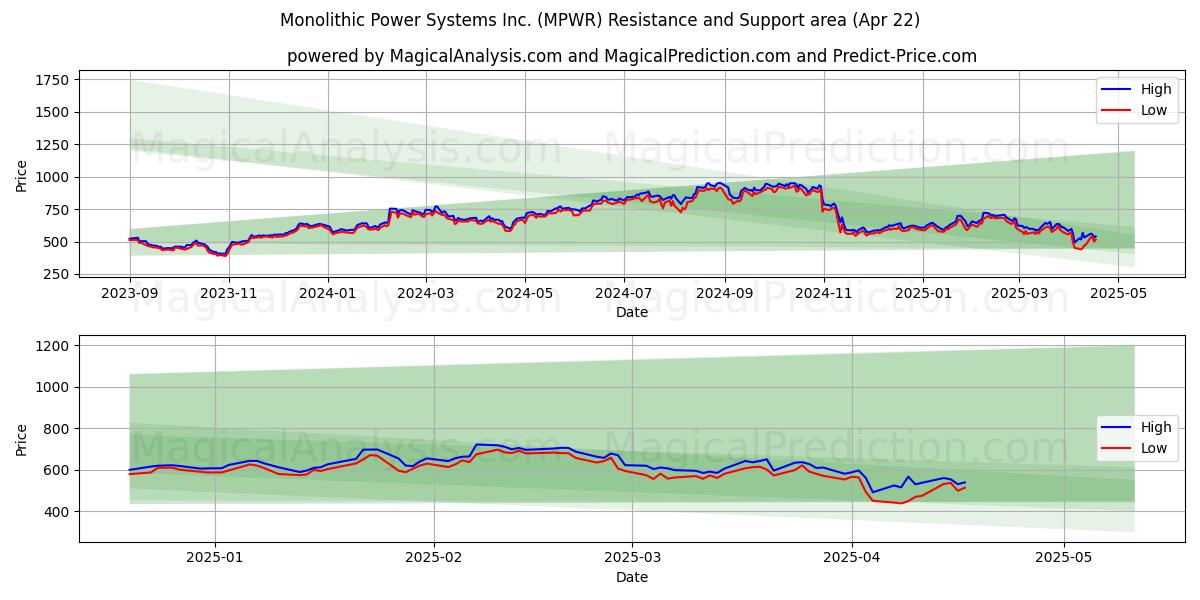Click the 2025-04 tick on bottom chart
This screenshot has width=1200, height=600.
pos(852,560)
